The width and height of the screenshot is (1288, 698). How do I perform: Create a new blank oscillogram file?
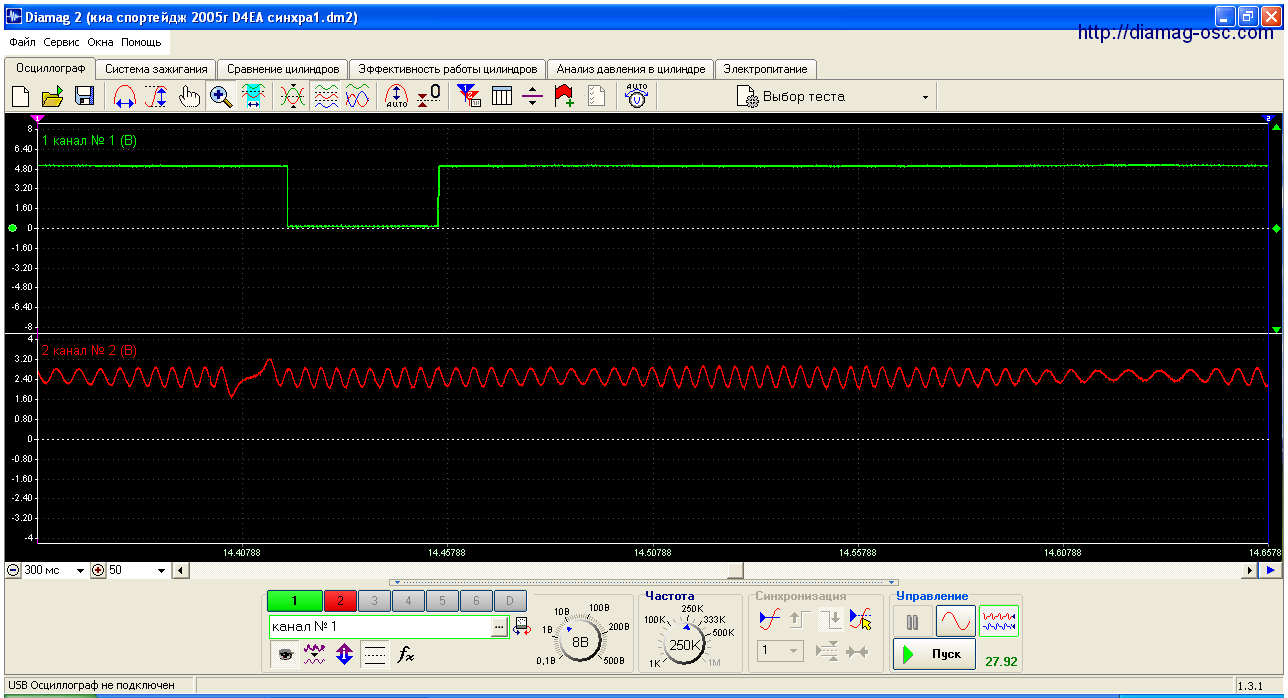point(21,96)
